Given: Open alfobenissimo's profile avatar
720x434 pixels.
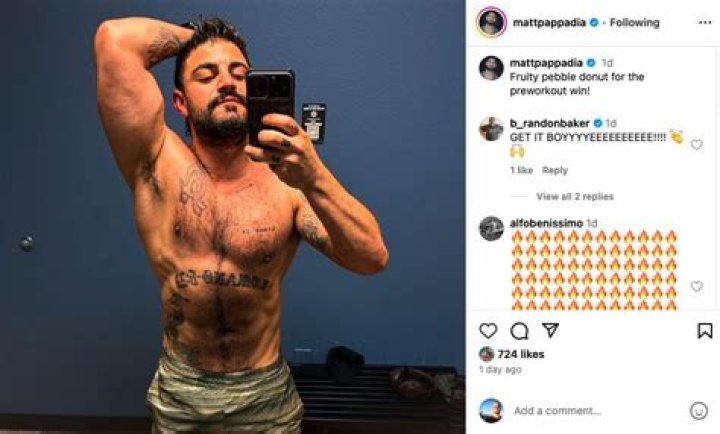Looking at the screenshot, I should (491, 228).
